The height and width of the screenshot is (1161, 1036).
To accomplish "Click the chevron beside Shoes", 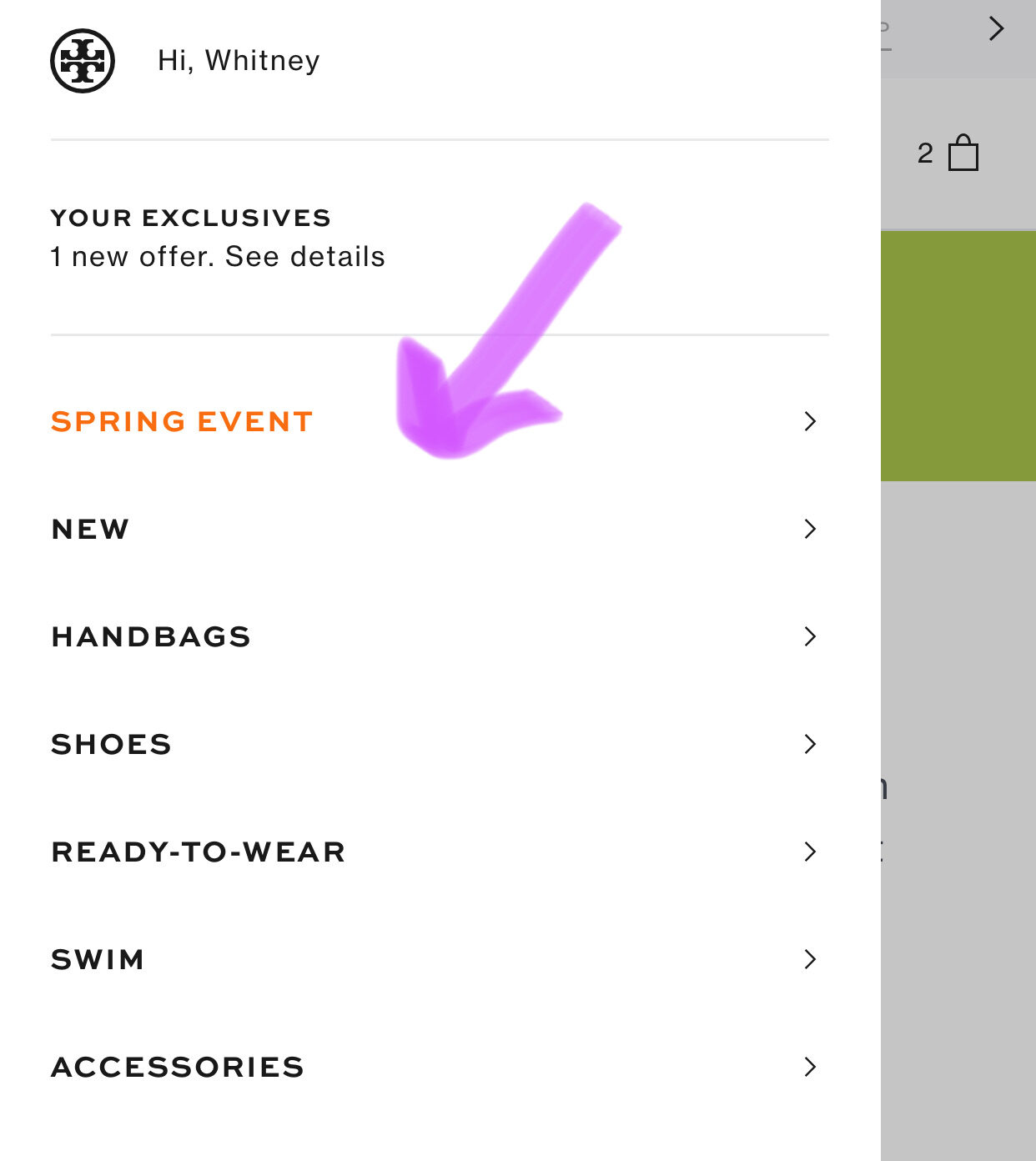I will [810, 744].
